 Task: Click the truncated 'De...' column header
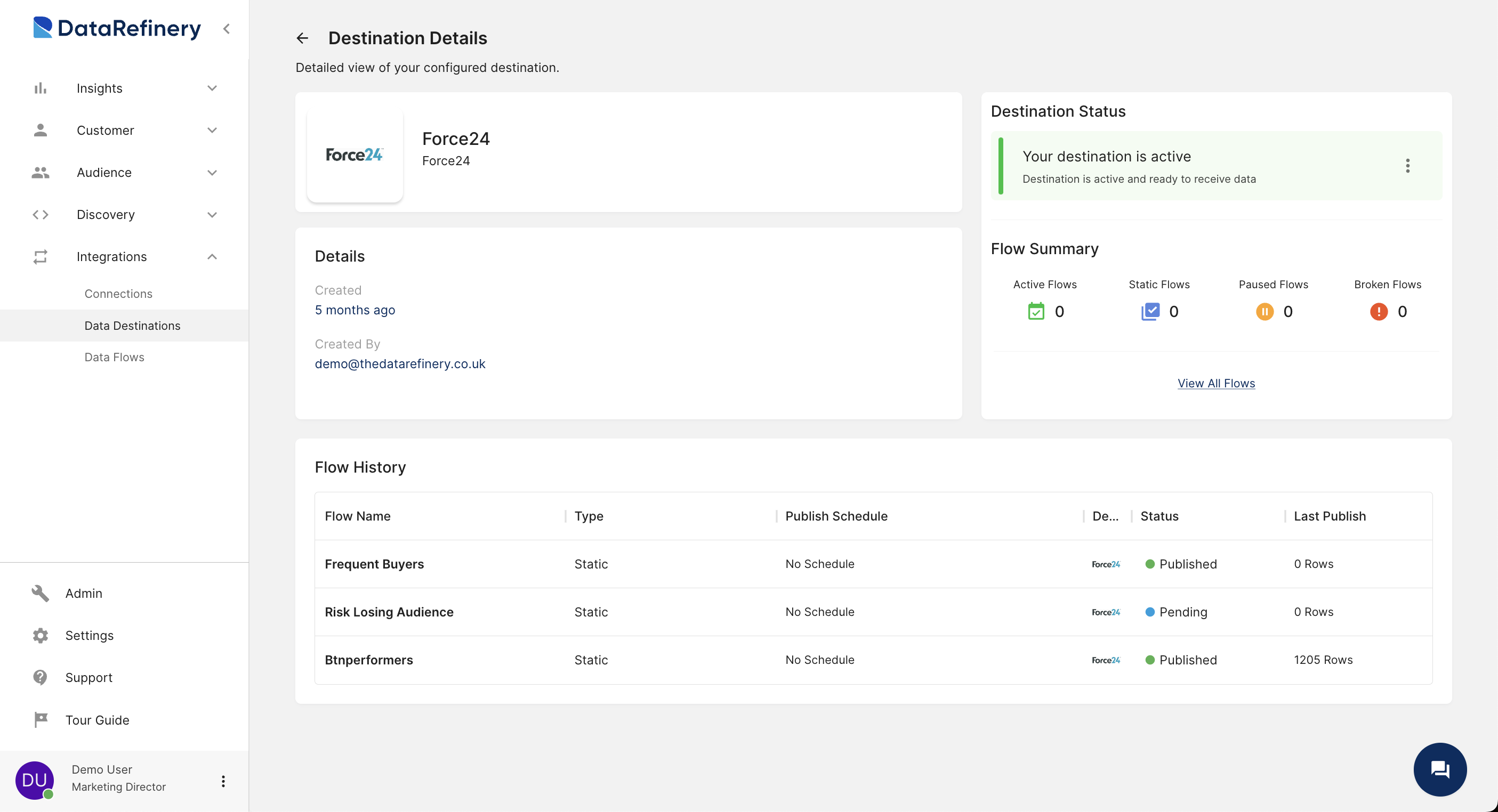coord(1105,516)
